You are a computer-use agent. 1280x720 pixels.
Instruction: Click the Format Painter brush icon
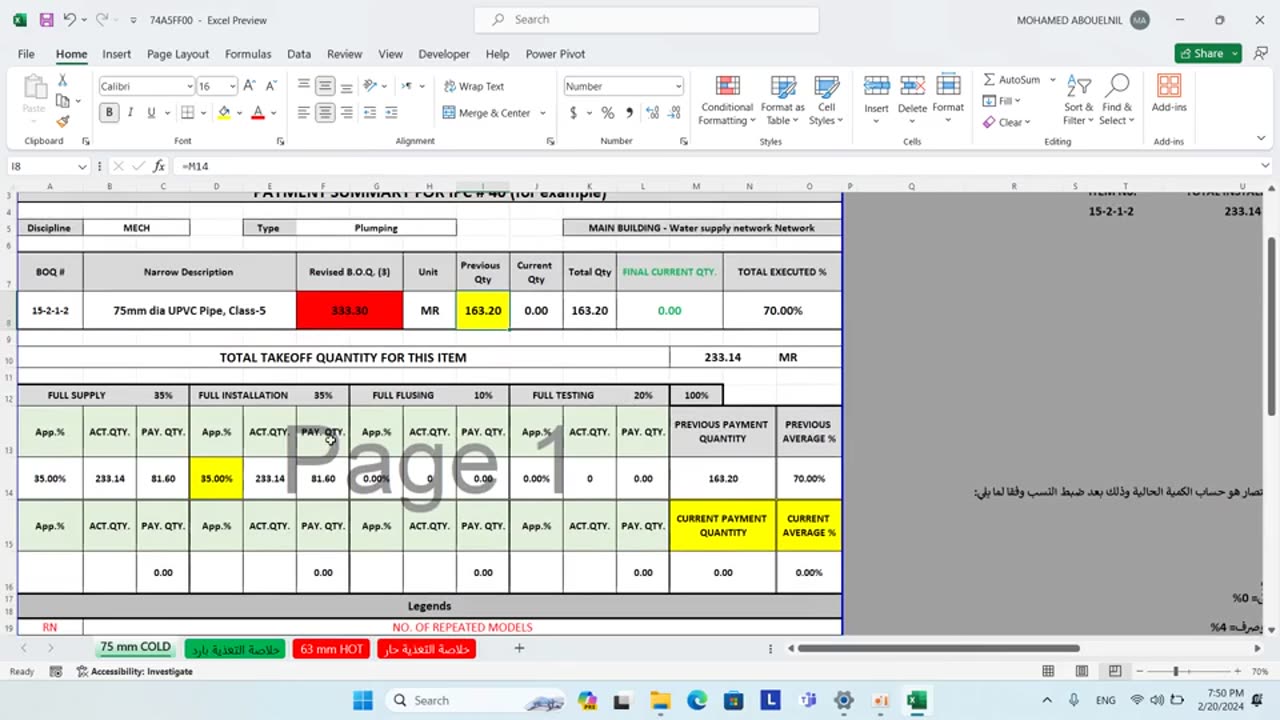[x=62, y=121]
